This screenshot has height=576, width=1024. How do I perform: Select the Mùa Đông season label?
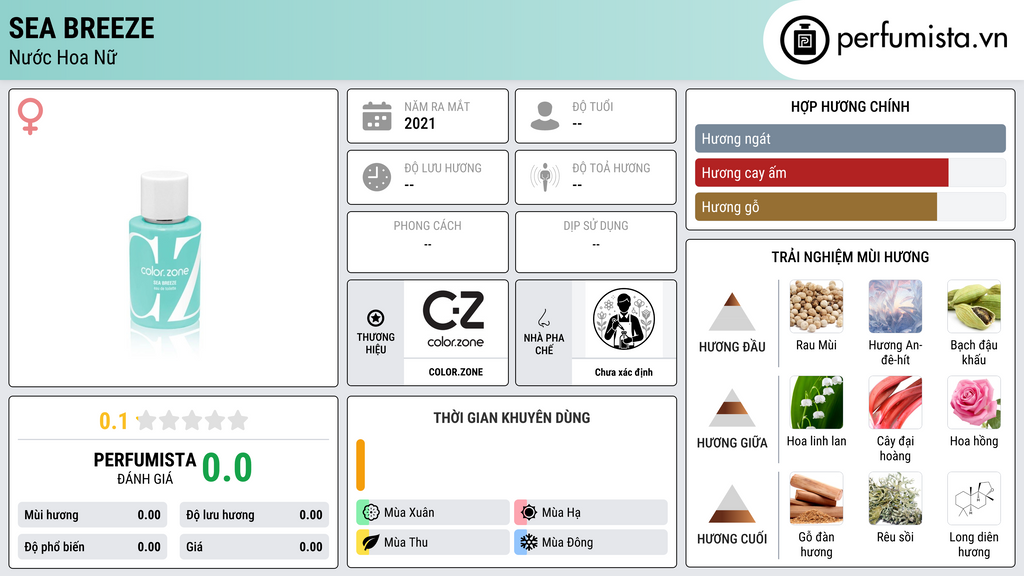[568, 543]
